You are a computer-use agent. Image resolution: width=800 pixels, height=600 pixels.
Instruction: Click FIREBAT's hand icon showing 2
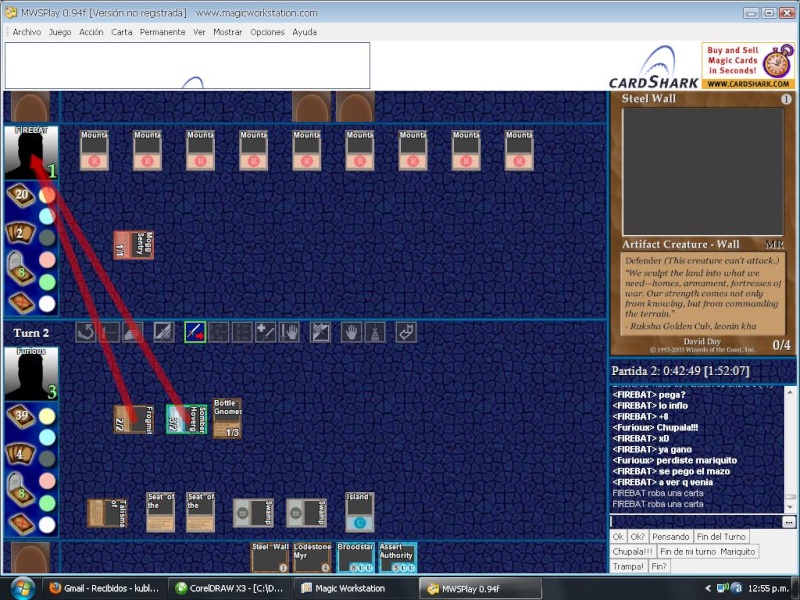coord(20,234)
